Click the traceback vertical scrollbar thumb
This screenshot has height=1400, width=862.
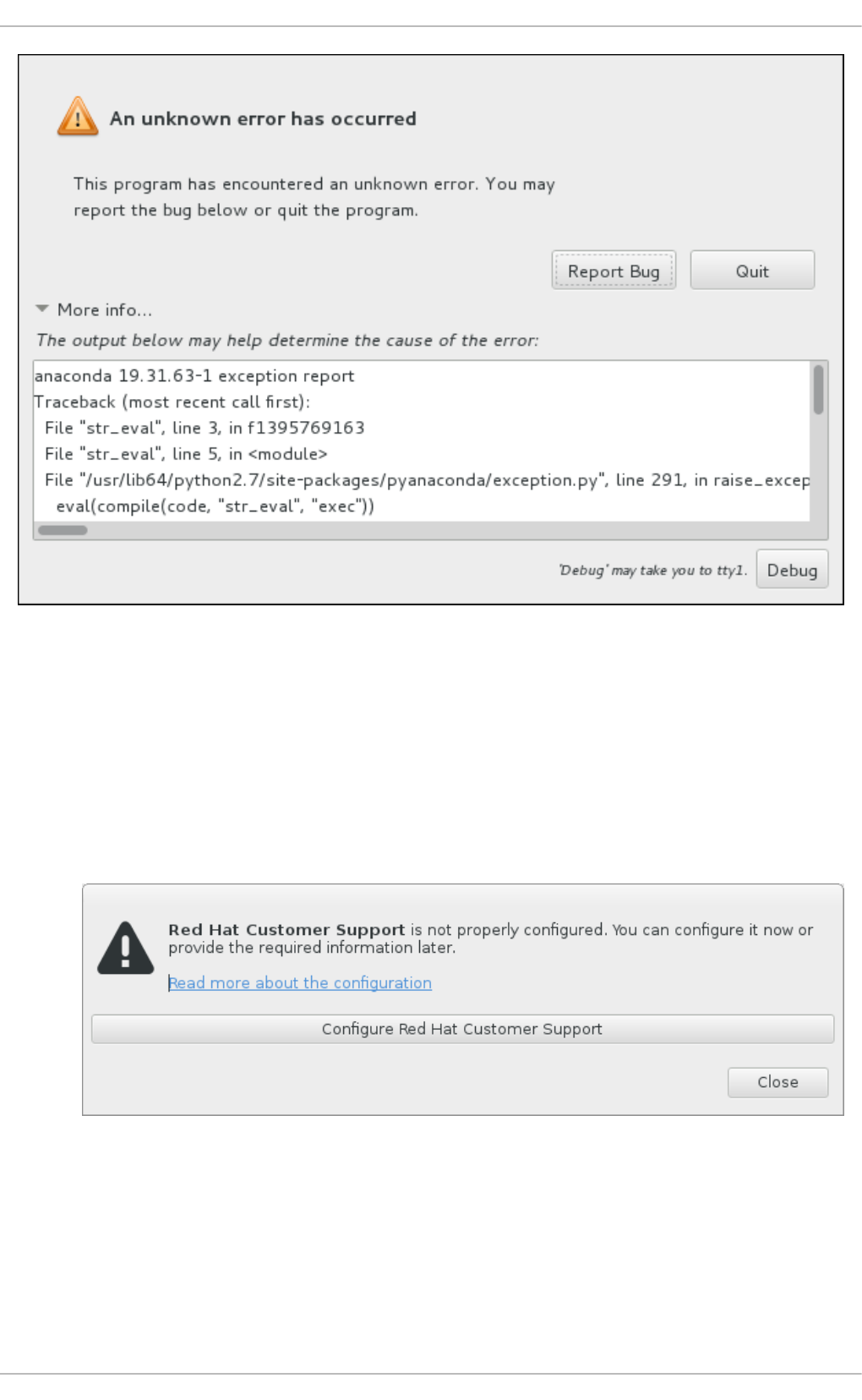(818, 390)
